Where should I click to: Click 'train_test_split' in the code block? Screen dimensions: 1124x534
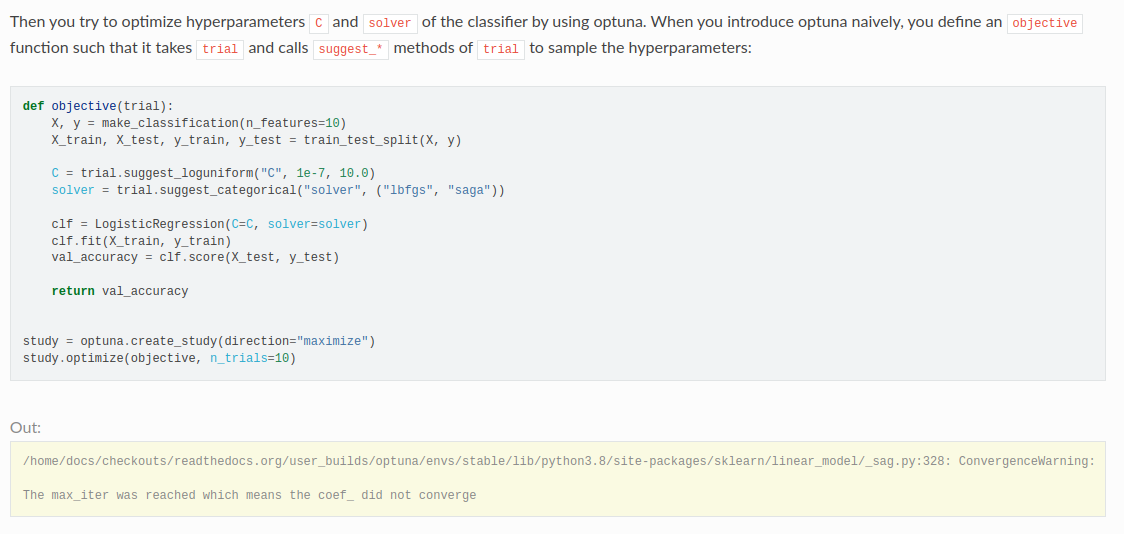(x=361, y=140)
